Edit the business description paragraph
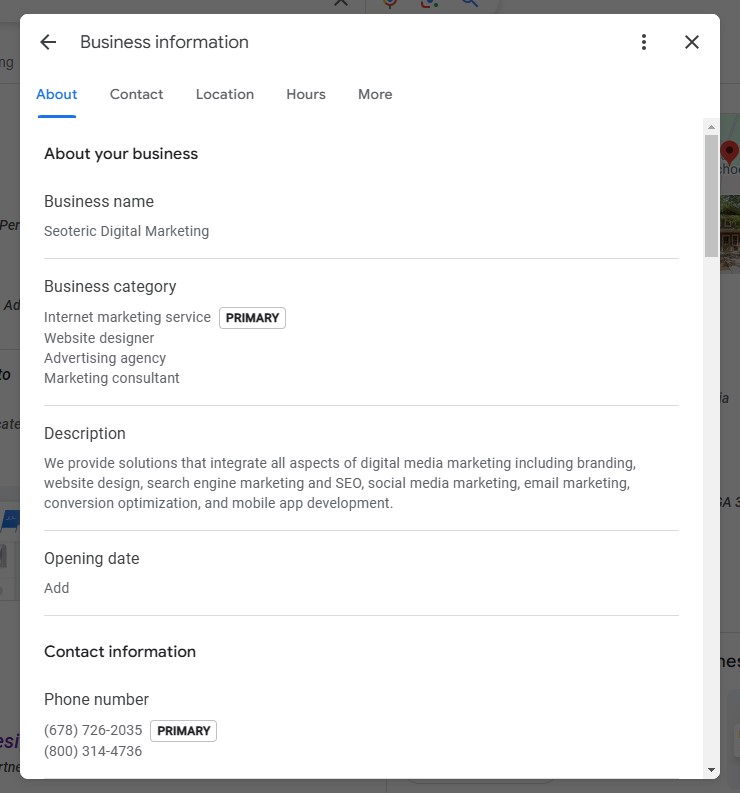 point(340,483)
